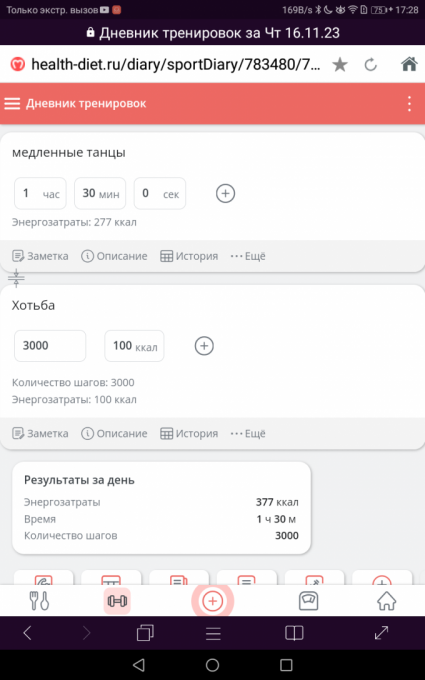
Task: Select the dumbbell workout diary tab
Action: coord(117,601)
